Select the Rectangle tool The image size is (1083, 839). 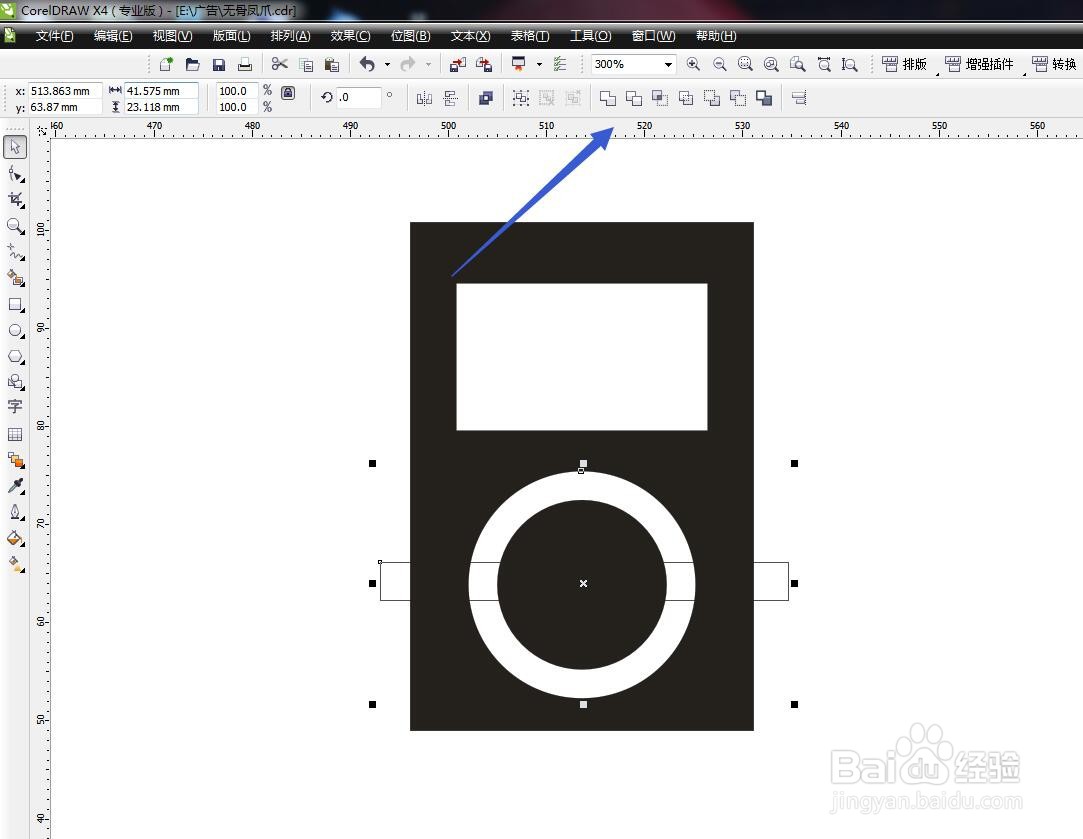click(x=14, y=304)
